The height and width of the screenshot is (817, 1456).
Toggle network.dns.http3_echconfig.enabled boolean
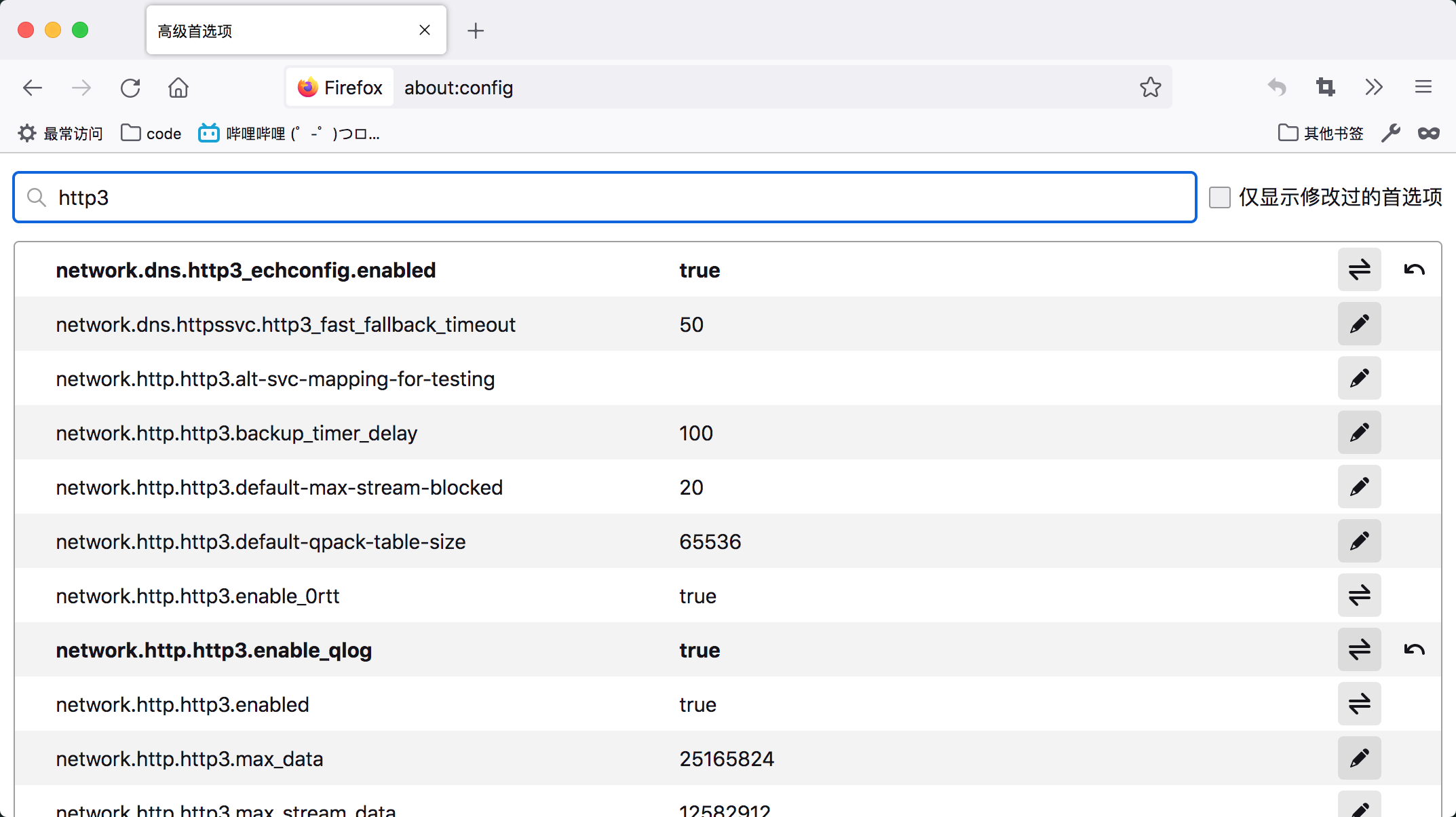pyautogui.click(x=1359, y=270)
